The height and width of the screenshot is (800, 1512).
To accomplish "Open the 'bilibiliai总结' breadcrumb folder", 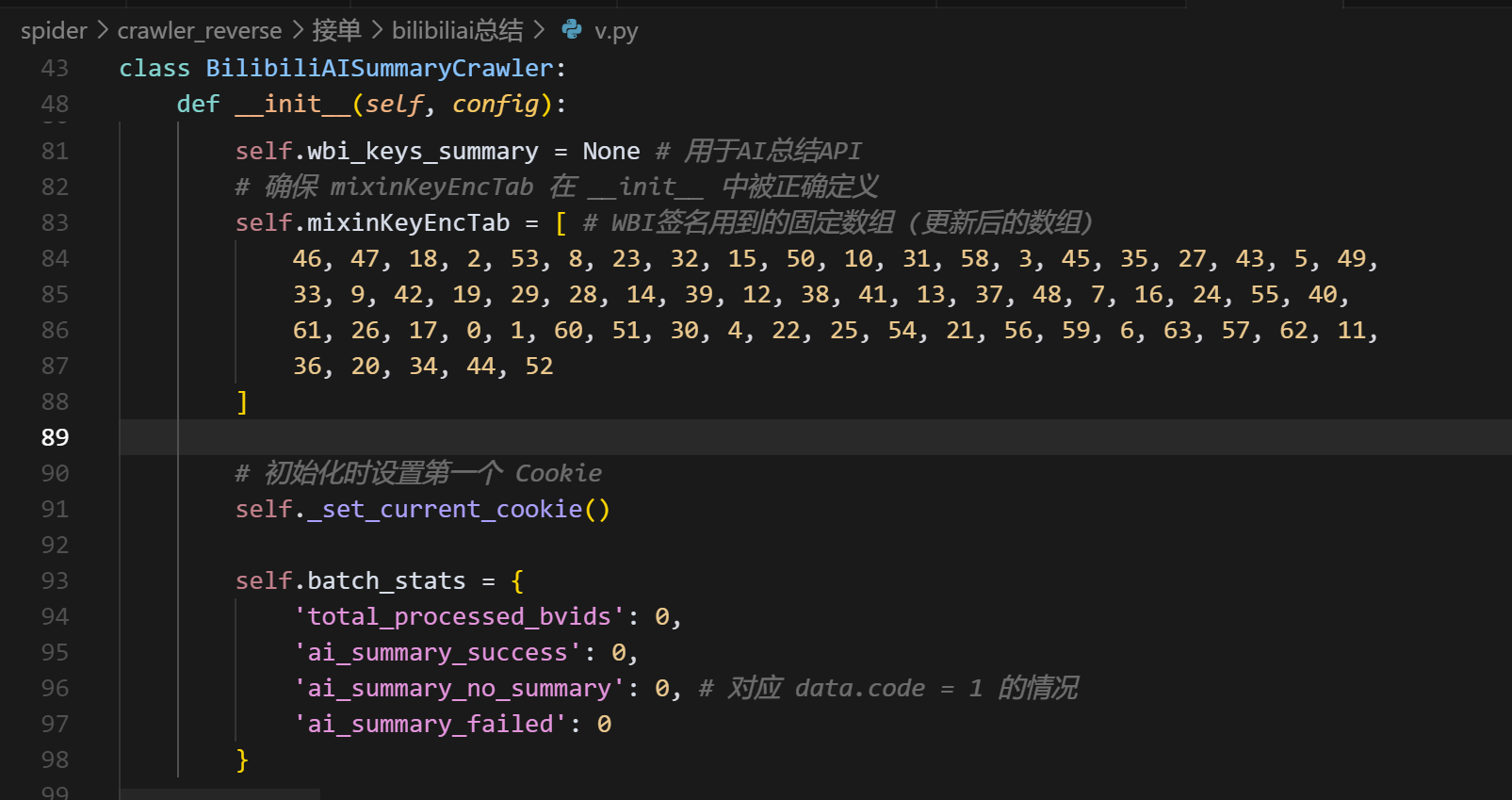I will pos(457,31).
